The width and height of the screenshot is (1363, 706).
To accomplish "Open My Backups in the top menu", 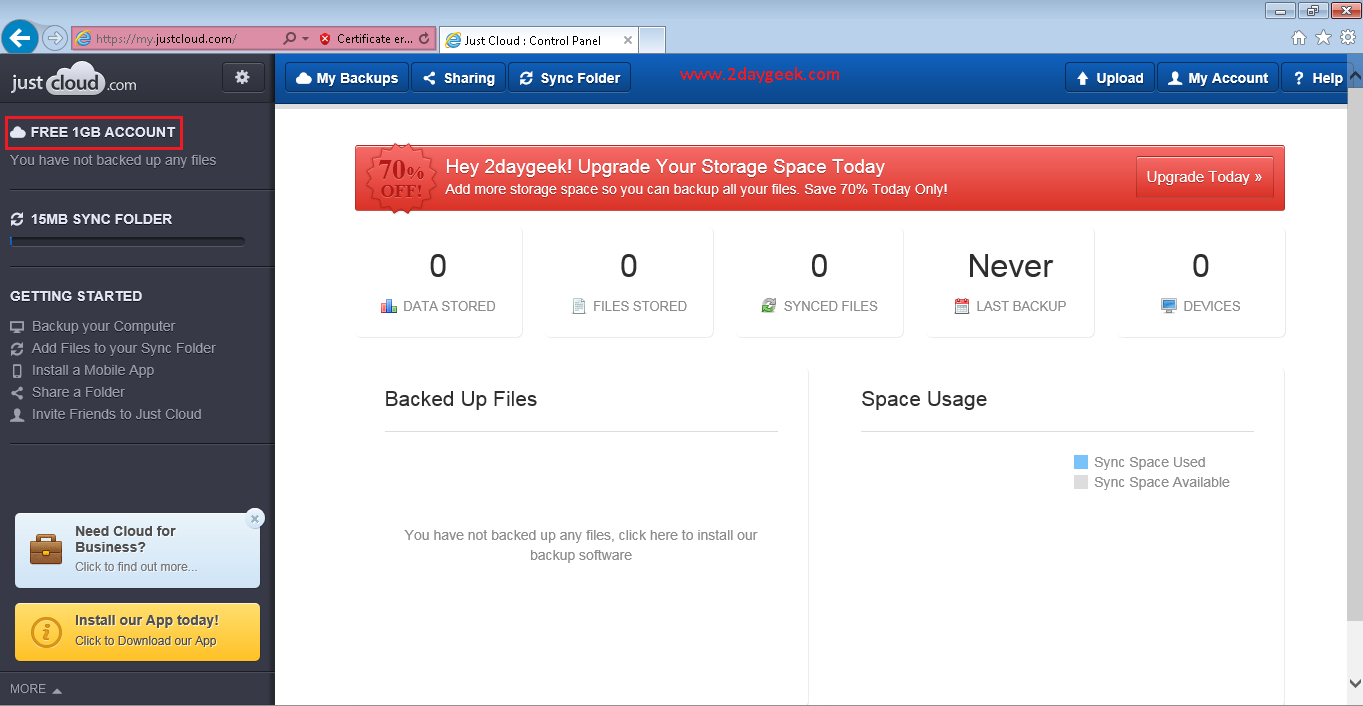I will click(x=347, y=78).
